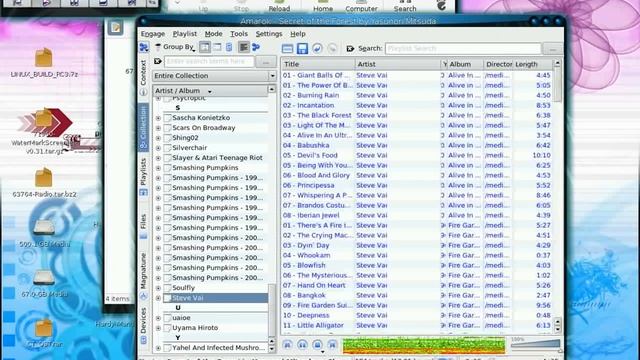The width and height of the screenshot is (640, 360).
Task: Expand the Soulfly artist node
Action: [x=158, y=288]
